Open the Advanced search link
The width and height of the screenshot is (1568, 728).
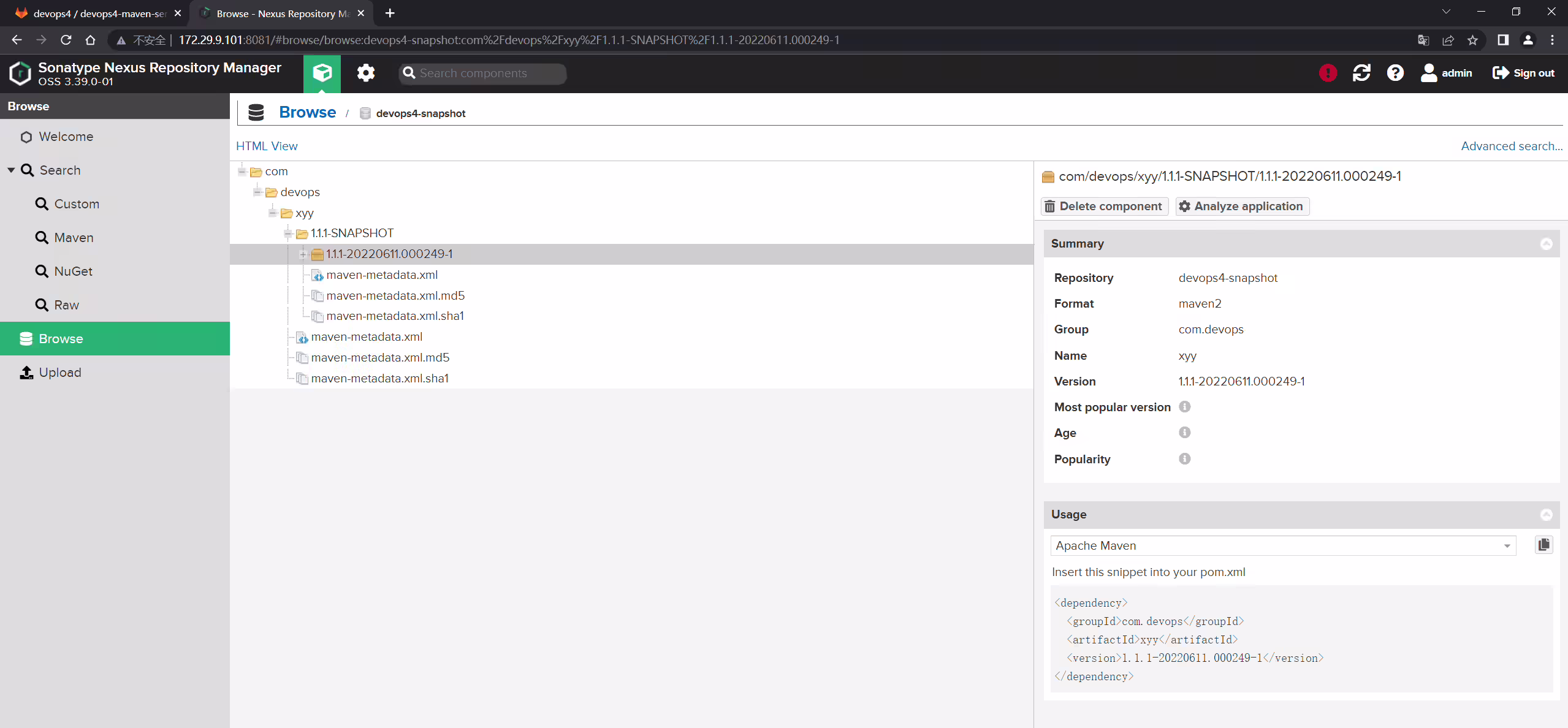pyautogui.click(x=1512, y=146)
